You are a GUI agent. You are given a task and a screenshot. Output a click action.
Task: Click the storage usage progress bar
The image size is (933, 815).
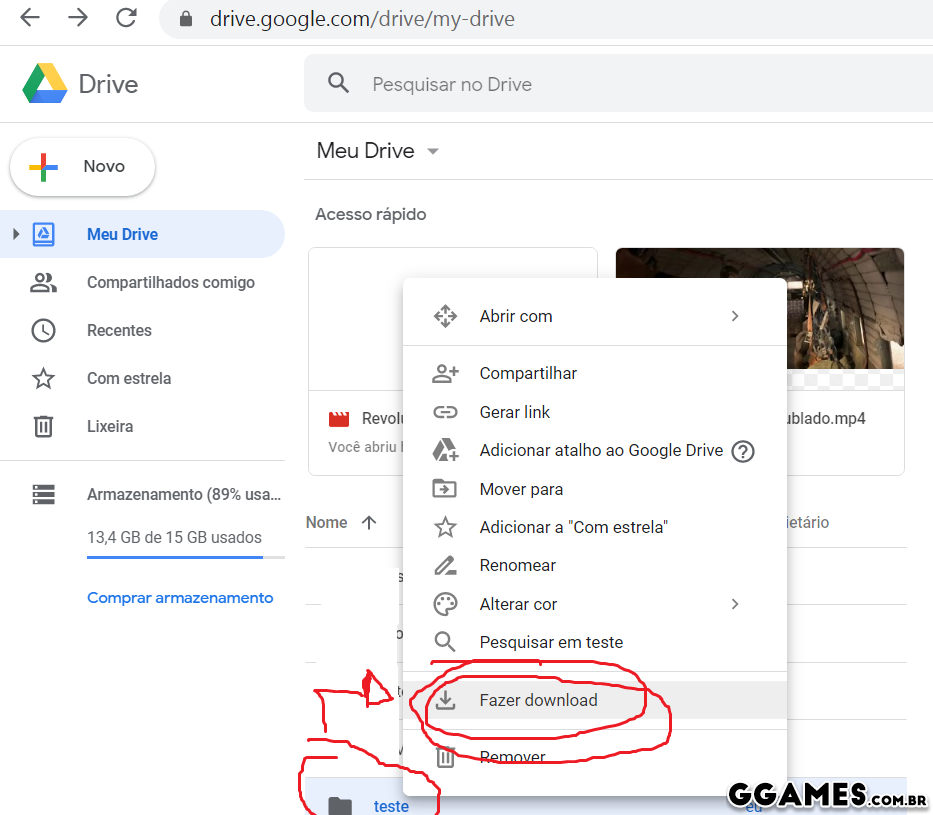pos(185,557)
